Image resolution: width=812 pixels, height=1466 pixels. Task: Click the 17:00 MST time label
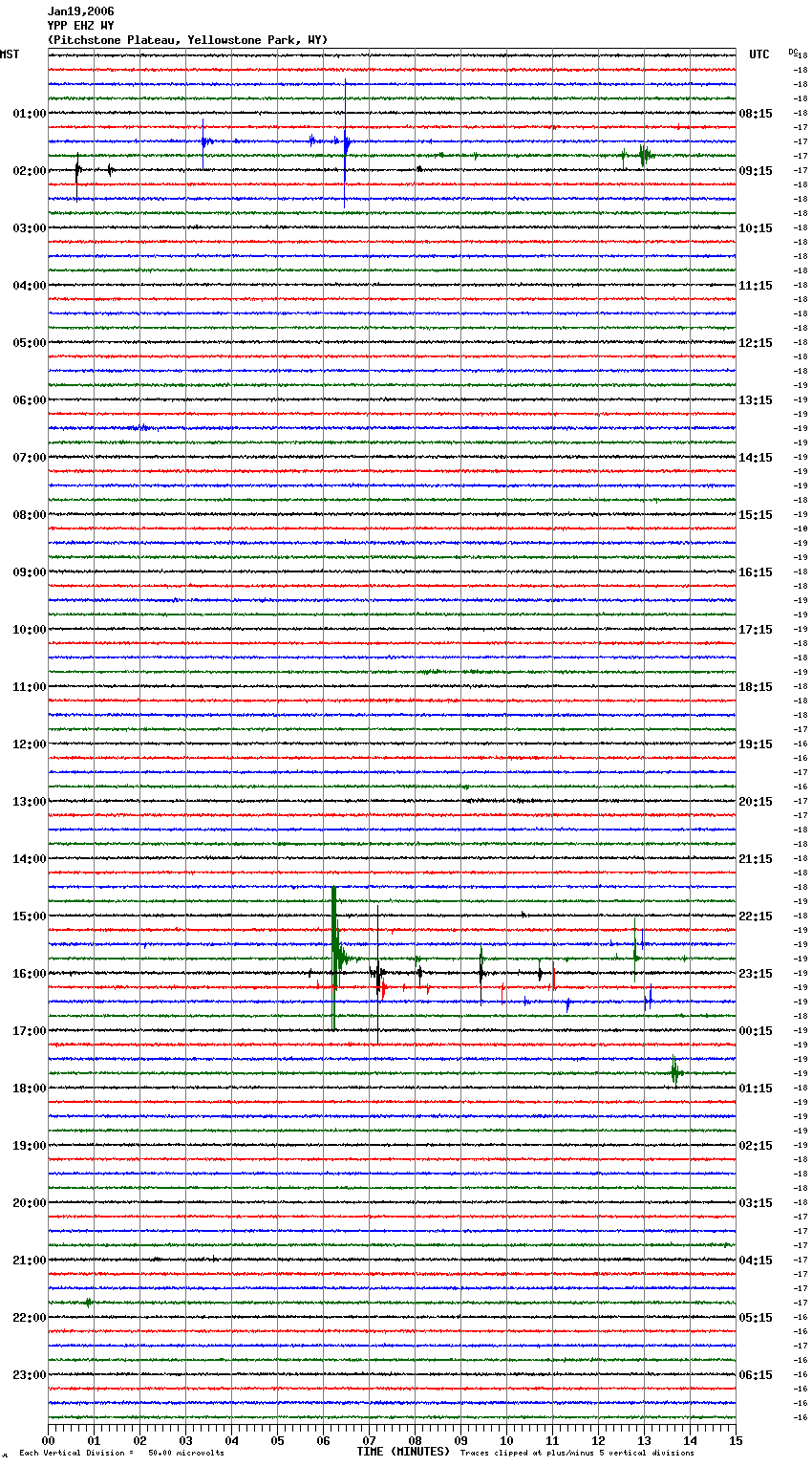tap(30, 1031)
